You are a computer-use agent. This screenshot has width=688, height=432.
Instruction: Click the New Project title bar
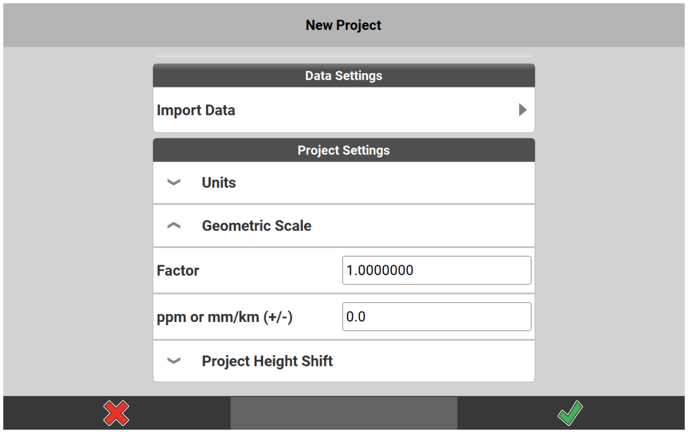tap(343, 25)
